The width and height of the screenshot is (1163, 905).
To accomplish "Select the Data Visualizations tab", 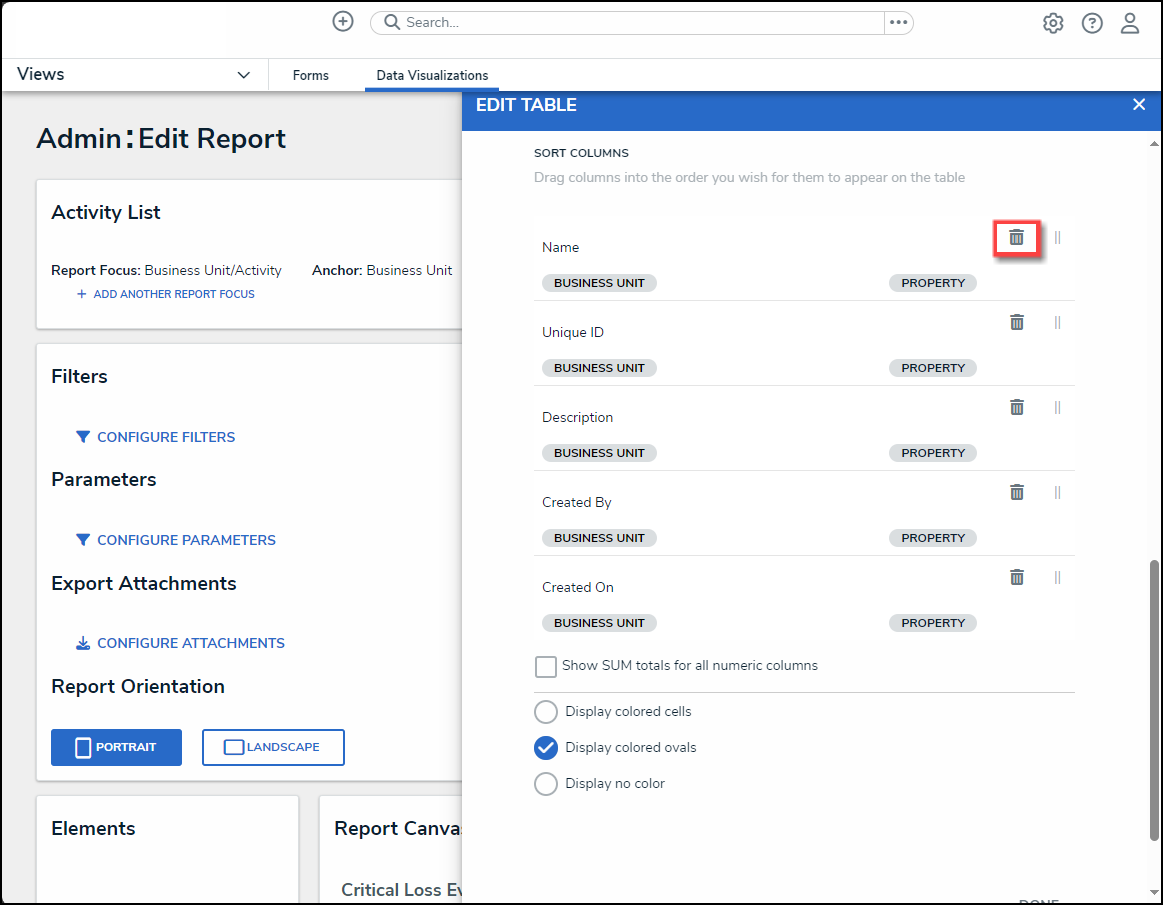I will pos(432,75).
